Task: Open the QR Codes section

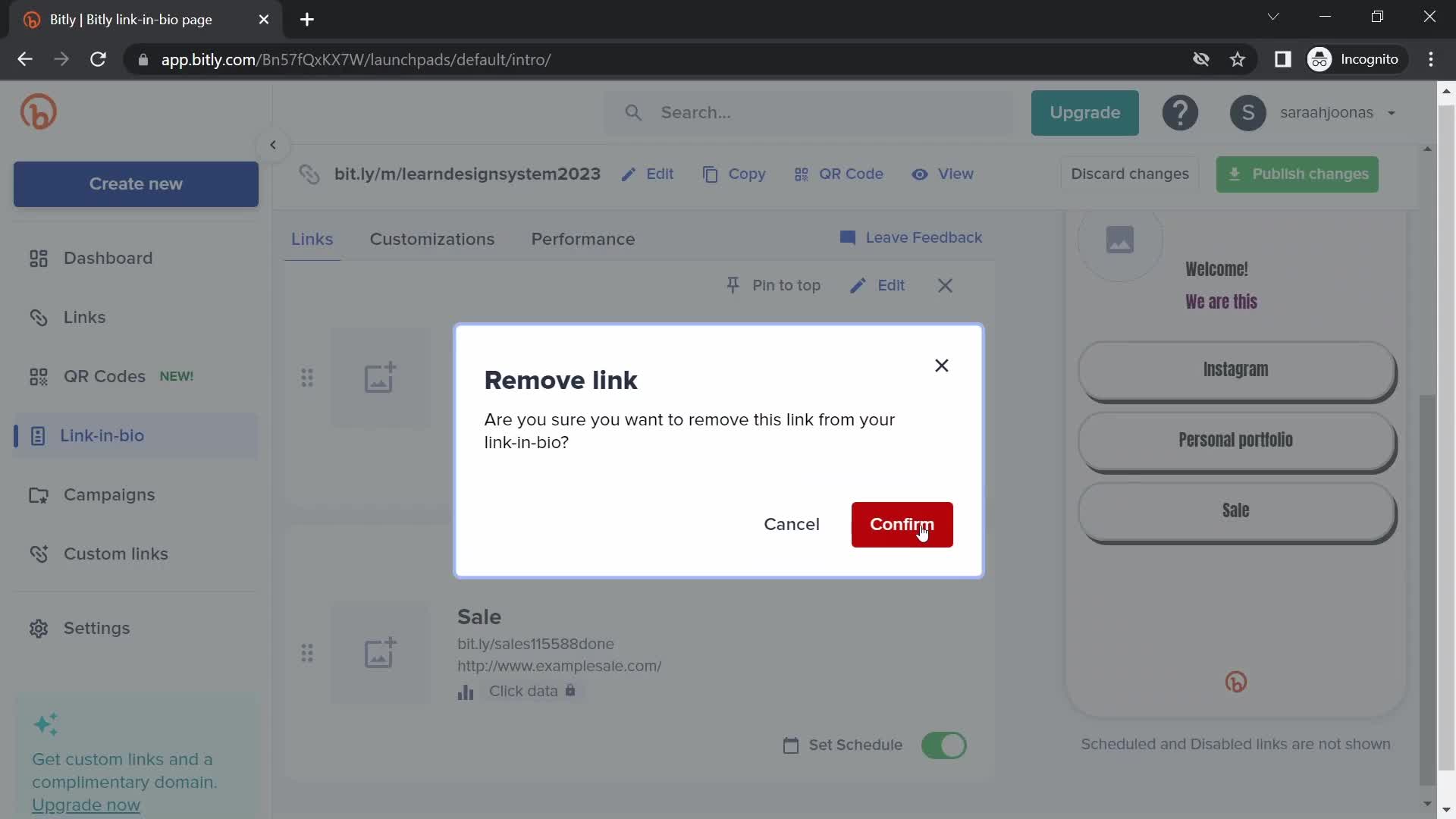Action: (104, 376)
